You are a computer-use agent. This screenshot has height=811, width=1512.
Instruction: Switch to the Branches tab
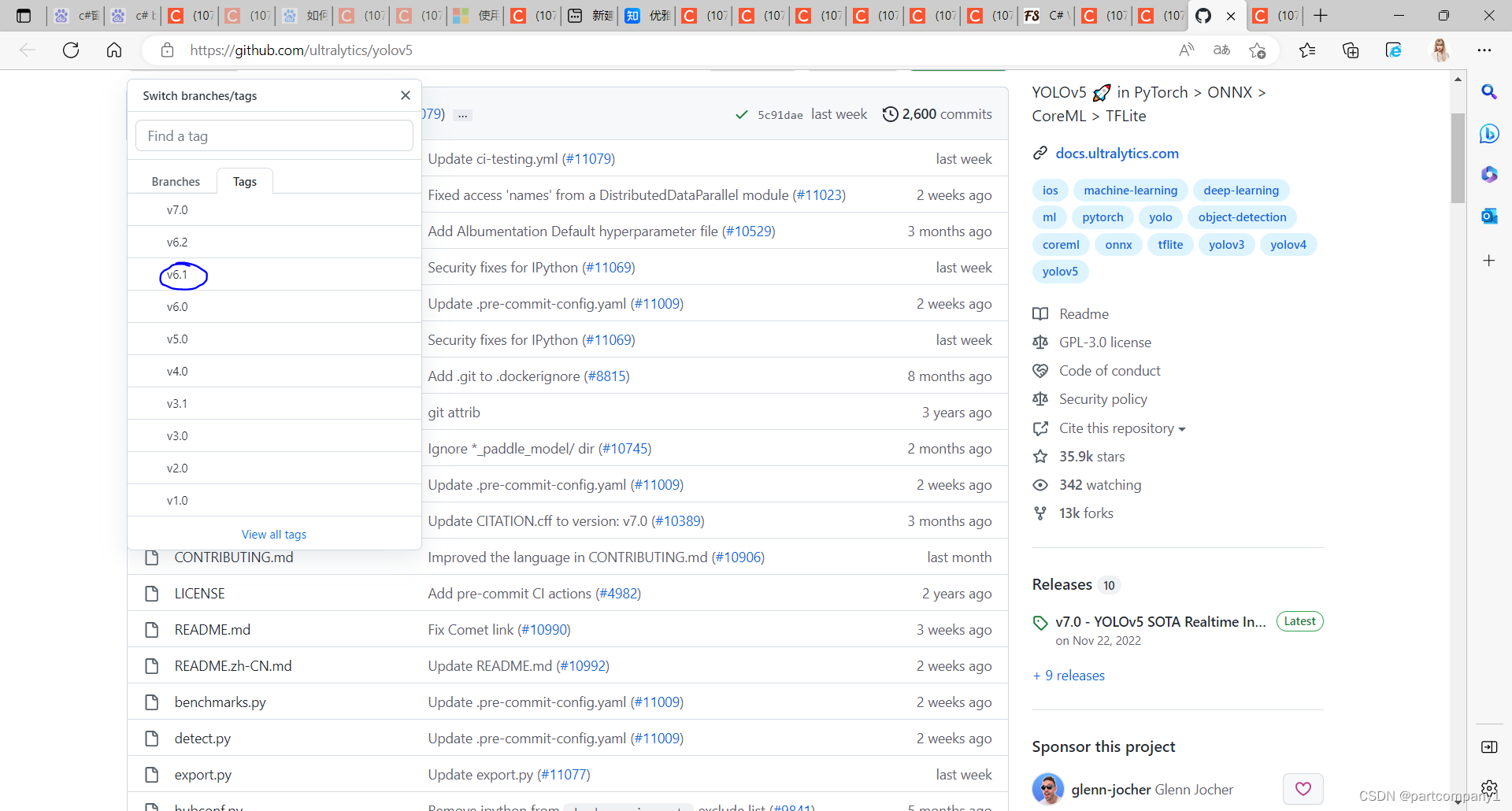point(176,182)
